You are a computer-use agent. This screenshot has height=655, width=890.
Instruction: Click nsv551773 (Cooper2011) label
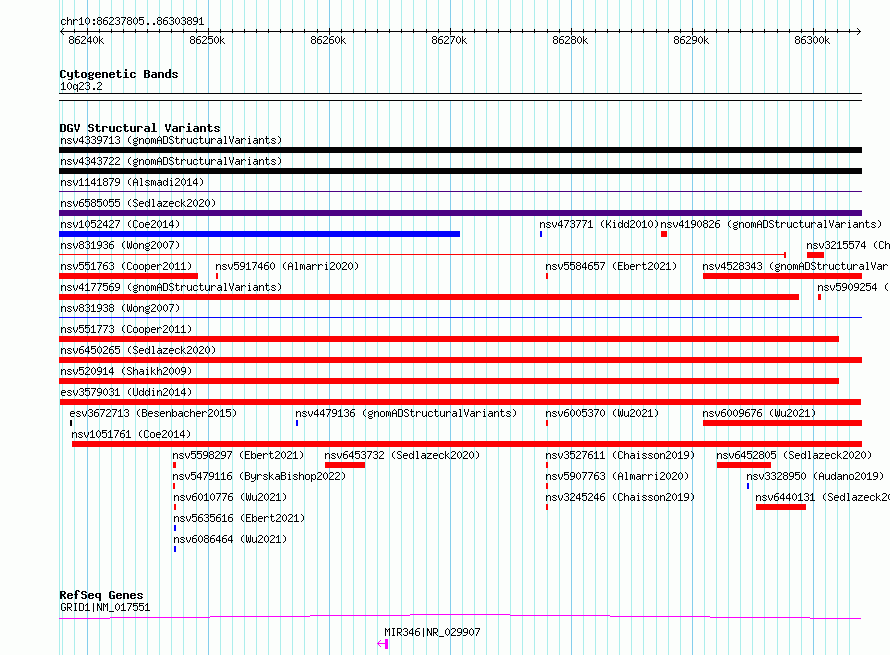click(126, 329)
